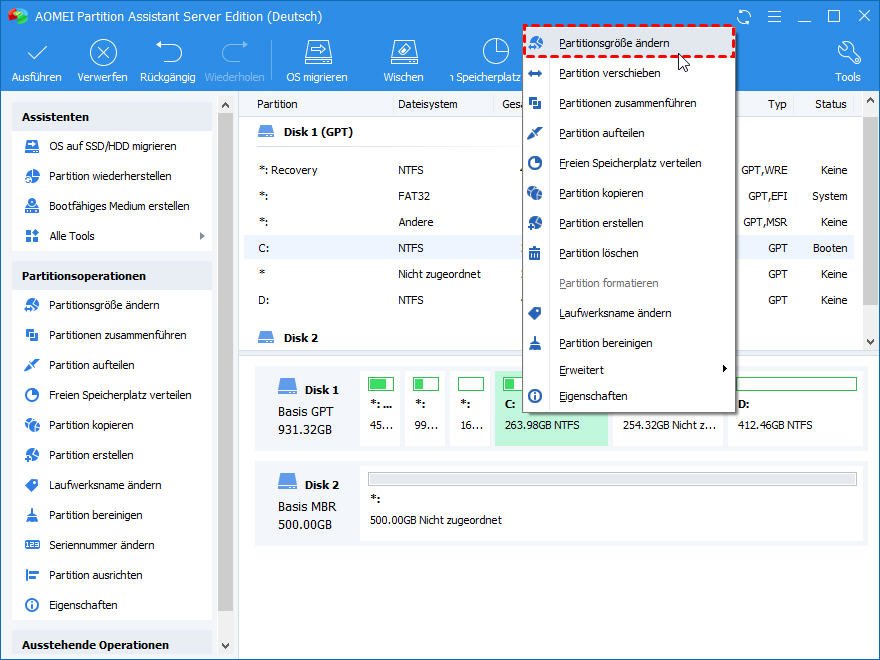Choose Partition bereinigen in context menu
Image resolution: width=880 pixels, height=660 pixels.
(x=629, y=343)
